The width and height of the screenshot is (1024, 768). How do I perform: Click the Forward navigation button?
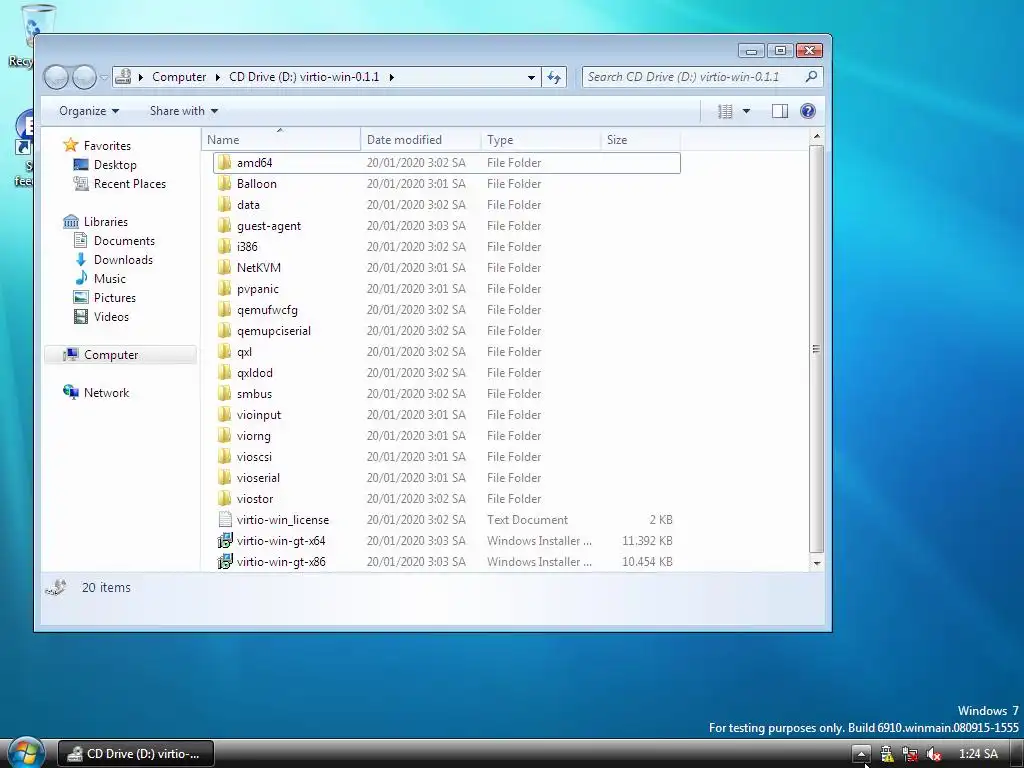84,78
